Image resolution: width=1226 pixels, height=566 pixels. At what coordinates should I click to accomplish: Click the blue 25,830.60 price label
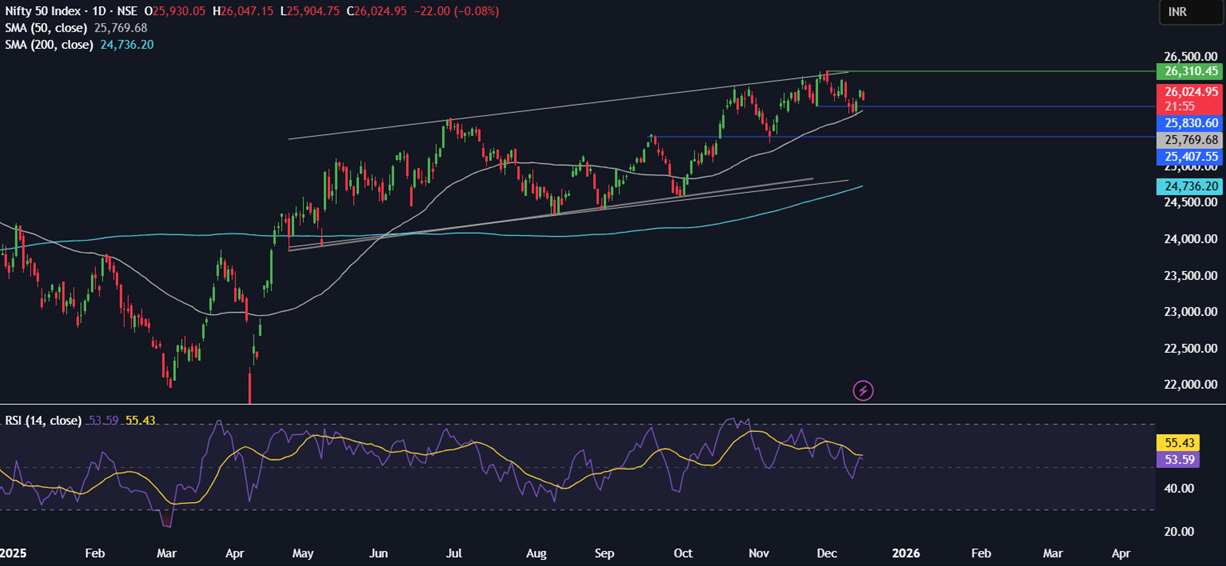pos(1190,123)
